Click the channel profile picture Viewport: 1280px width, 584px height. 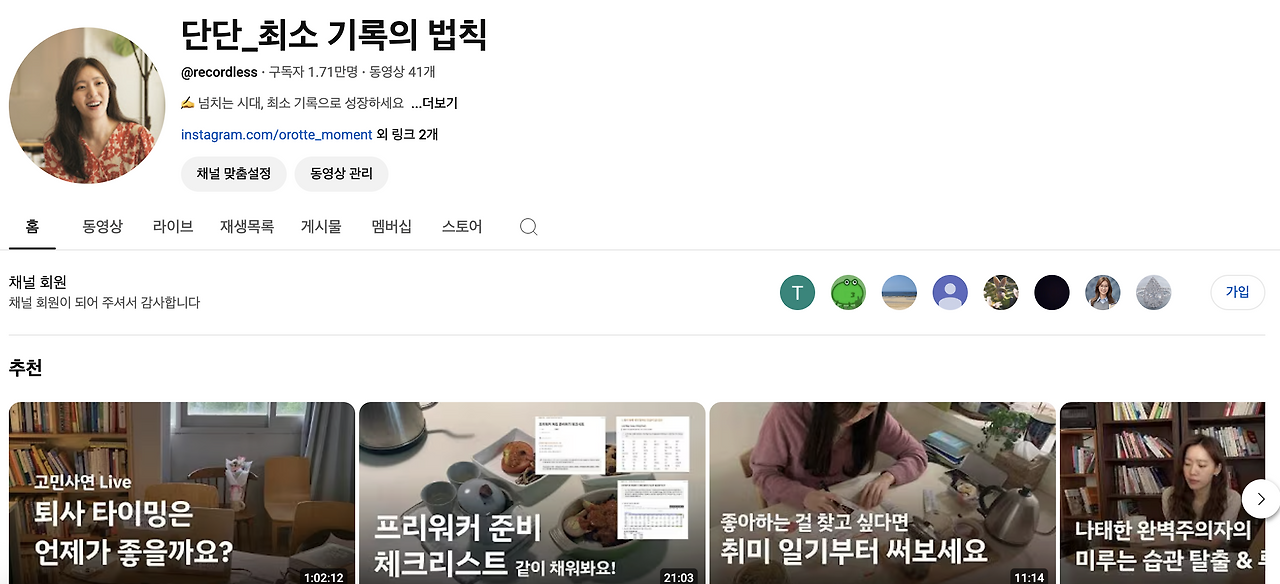pyautogui.click(x=87, y=105)
